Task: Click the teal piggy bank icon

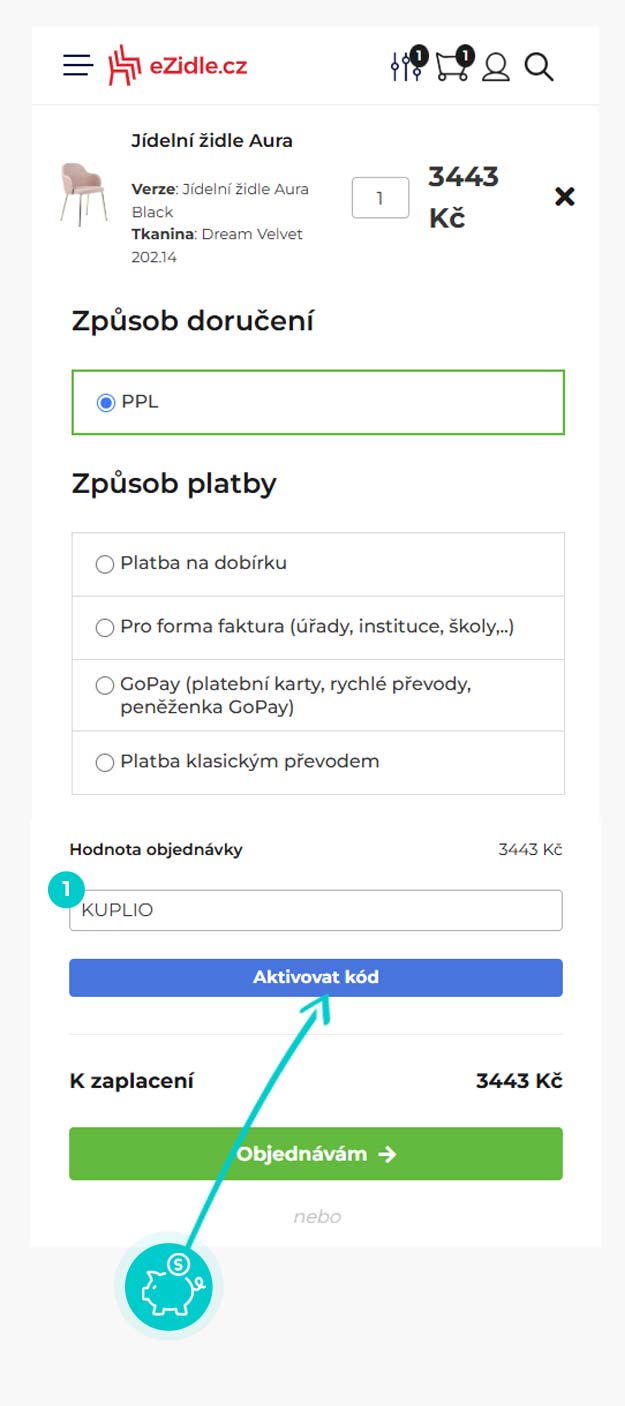Action: click(x=168, y=1285)
